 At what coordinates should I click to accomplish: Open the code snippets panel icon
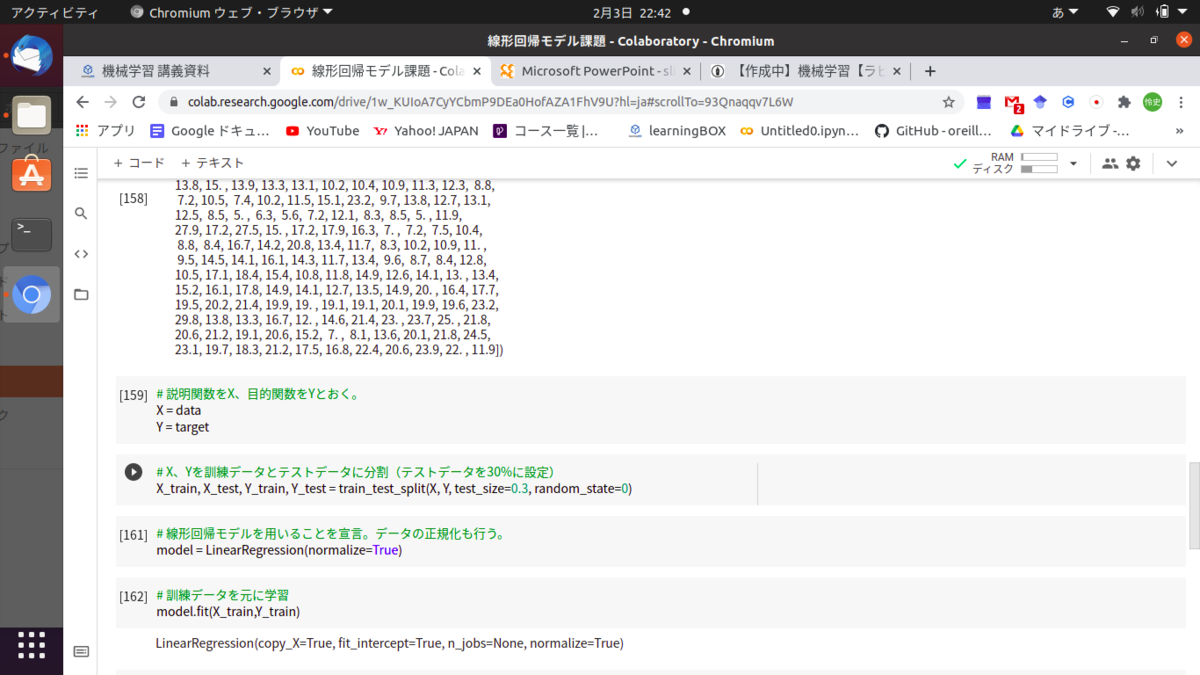(81, 254)
